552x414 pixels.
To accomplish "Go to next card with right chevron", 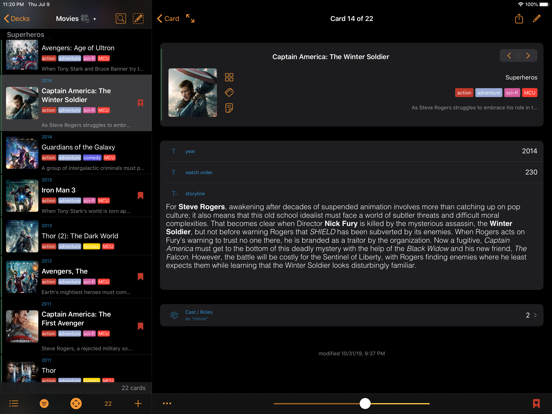I will [x=528, y=56].
